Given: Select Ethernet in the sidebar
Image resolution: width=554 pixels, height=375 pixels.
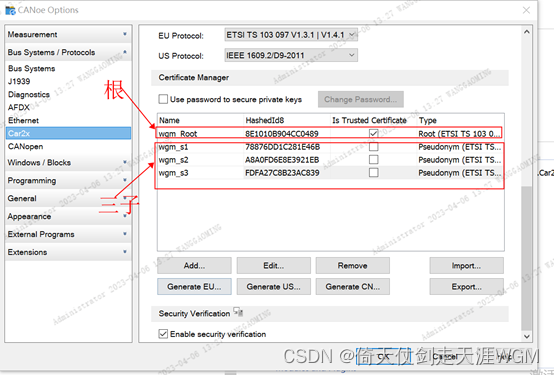Looking at the screenshot, I should 23,121.
